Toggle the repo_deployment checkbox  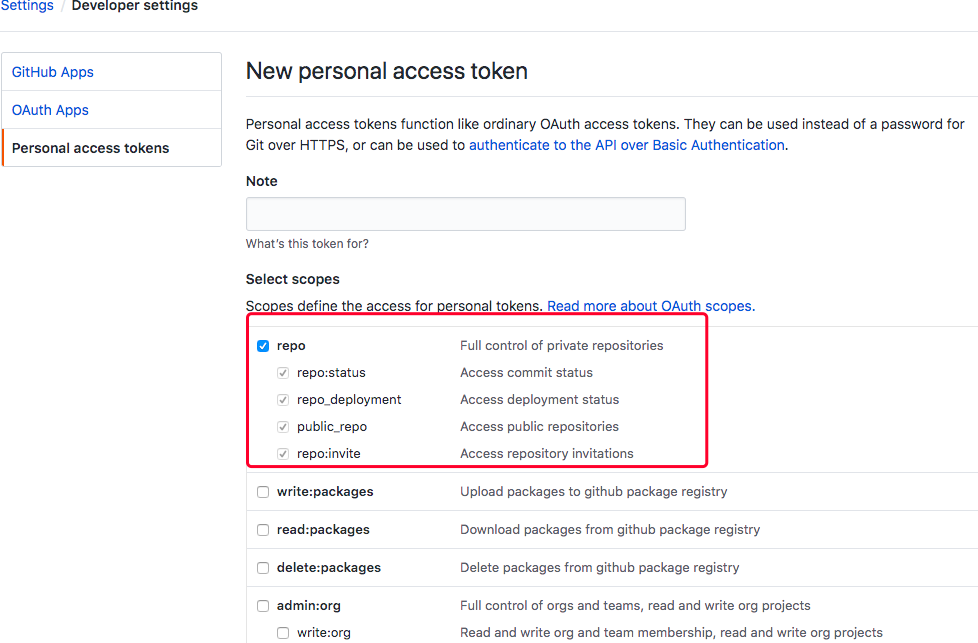283,400
